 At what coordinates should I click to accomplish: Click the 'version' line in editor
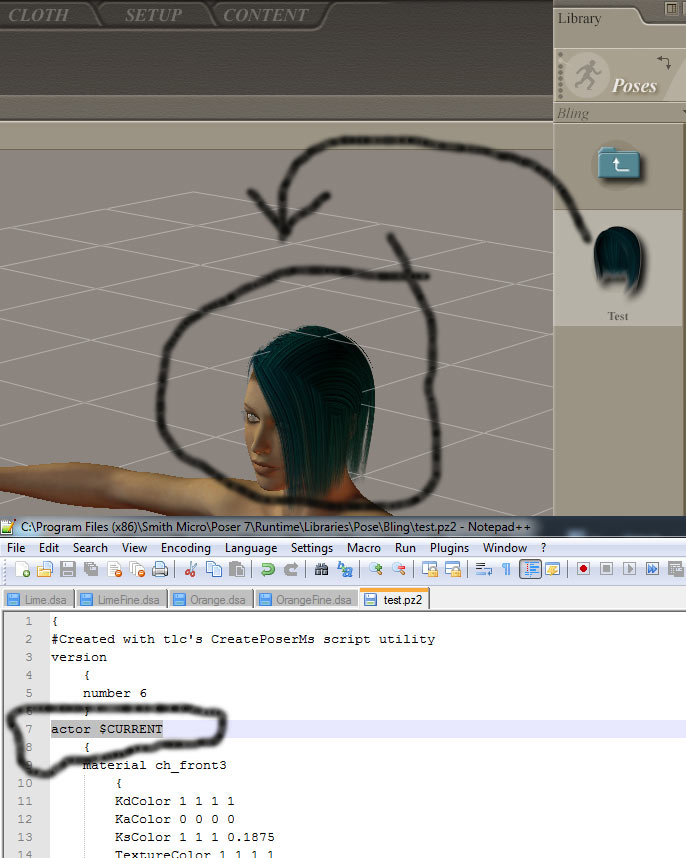(79, 657)
